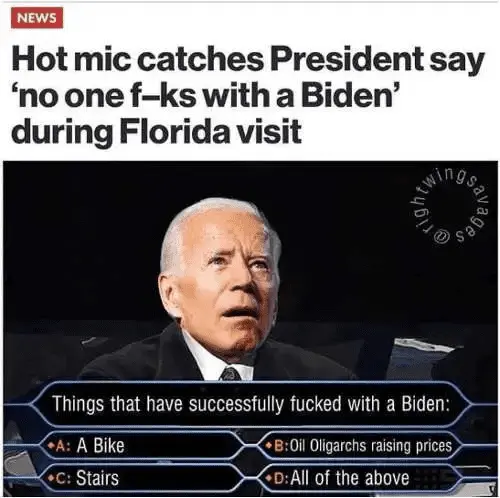Click the red NEWS category tag
Screen dimensions: 500x498
pos(37,18)
